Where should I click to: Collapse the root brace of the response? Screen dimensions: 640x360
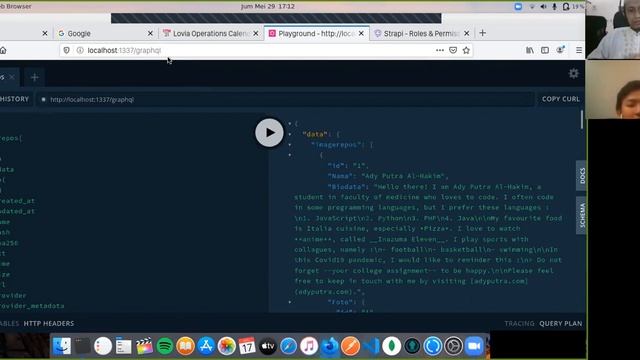tap(290, 123)
